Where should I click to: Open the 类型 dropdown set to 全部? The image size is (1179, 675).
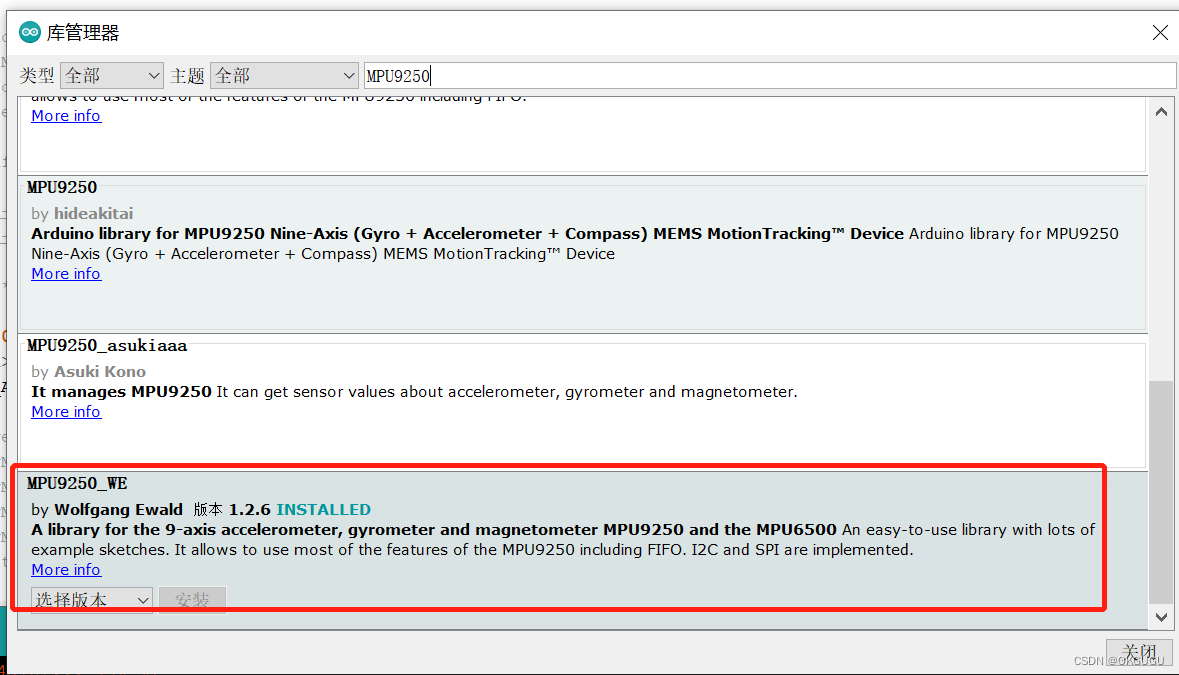pos(111,76)
